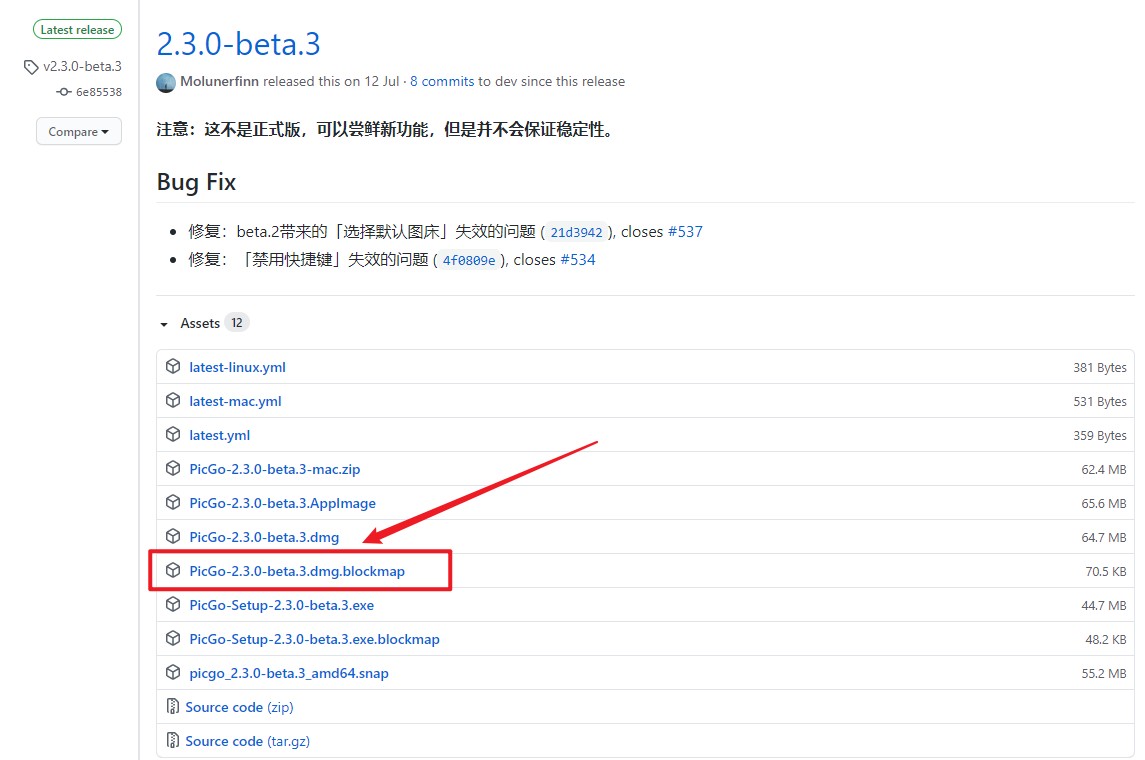1145x760 pixels.
Task: Click the Bug Fix heading
Action: coord(196,182)
